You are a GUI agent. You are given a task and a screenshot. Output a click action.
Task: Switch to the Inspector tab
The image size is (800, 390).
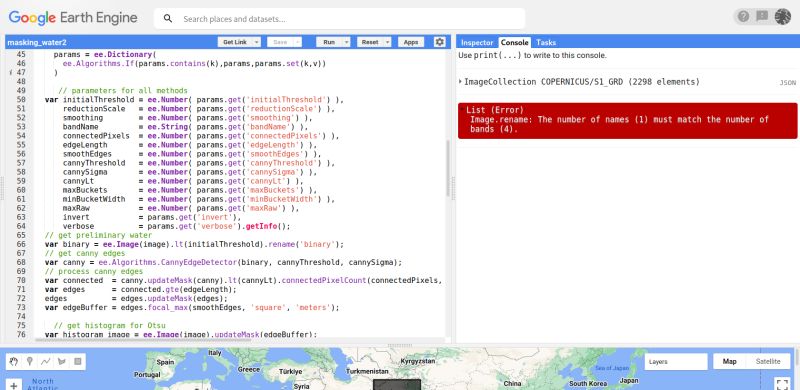477,42
